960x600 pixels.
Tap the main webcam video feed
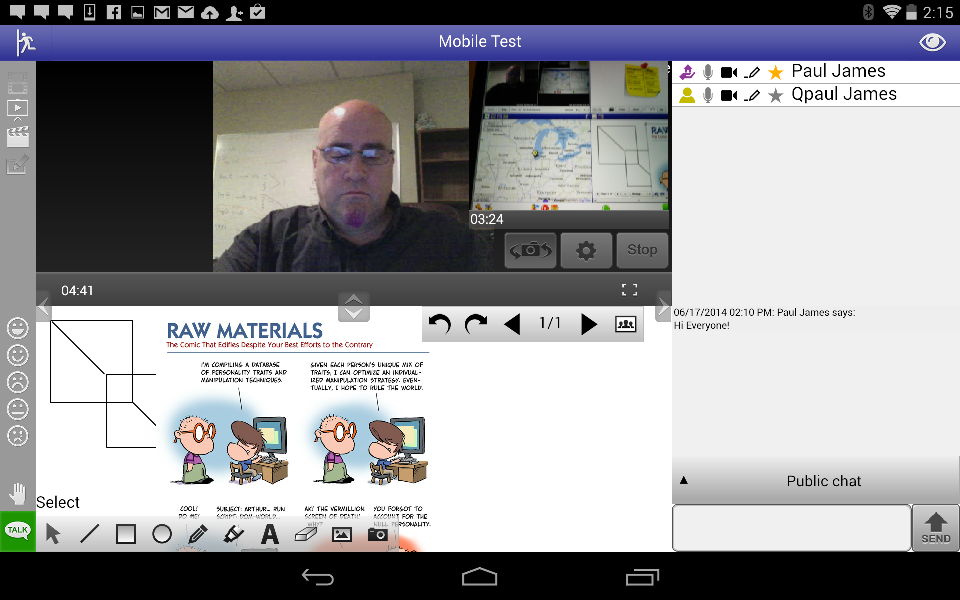coord(340,167)
